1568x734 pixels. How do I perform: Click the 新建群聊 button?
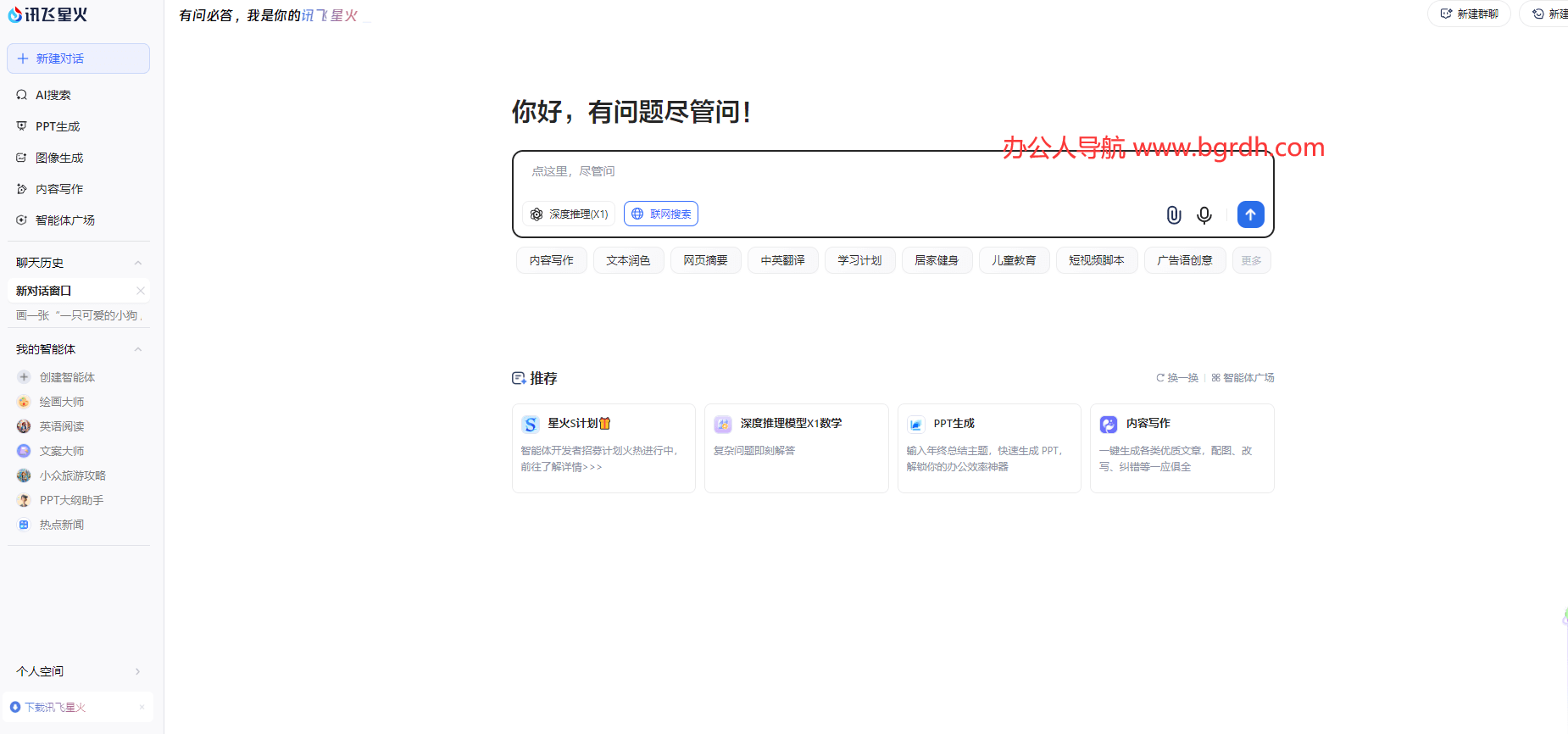tap(1470, 14)
